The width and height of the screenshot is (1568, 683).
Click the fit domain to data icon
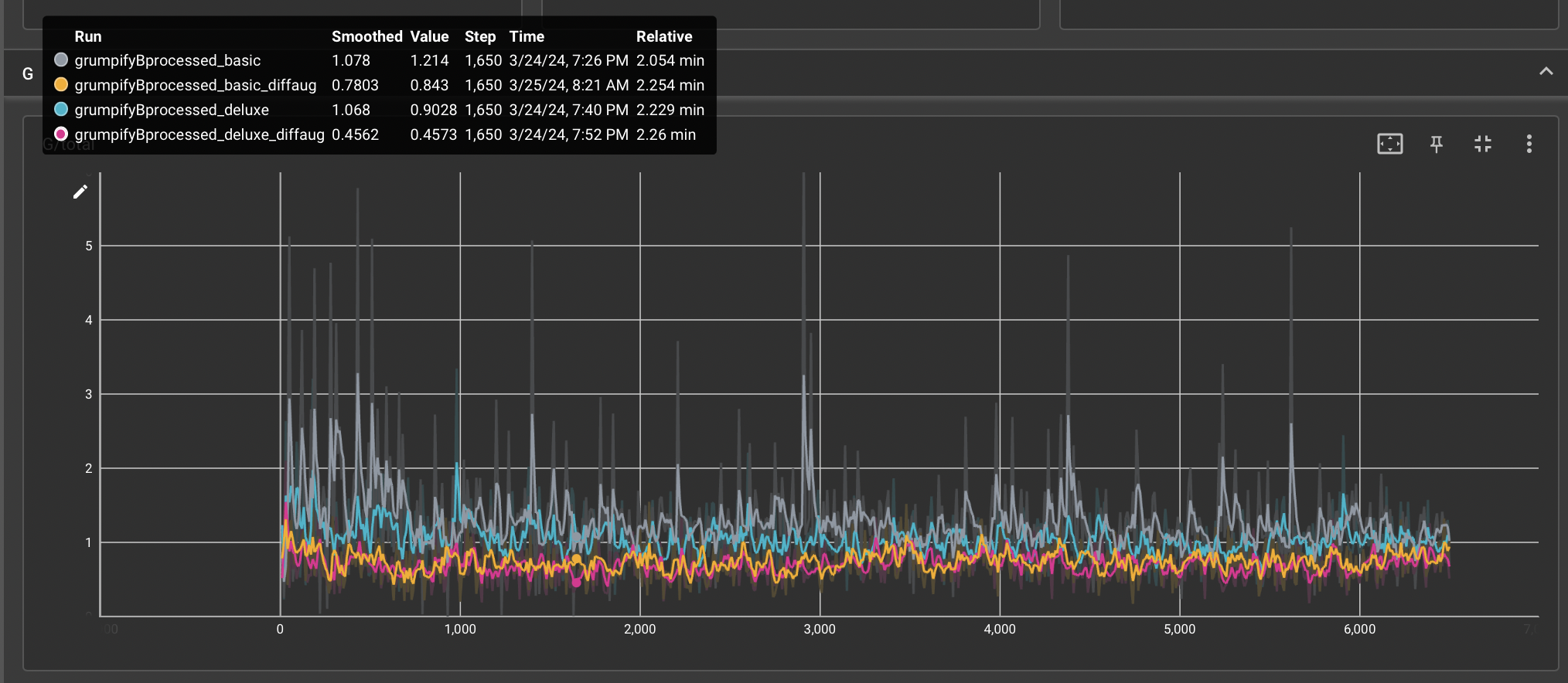tap(1389, 144)
